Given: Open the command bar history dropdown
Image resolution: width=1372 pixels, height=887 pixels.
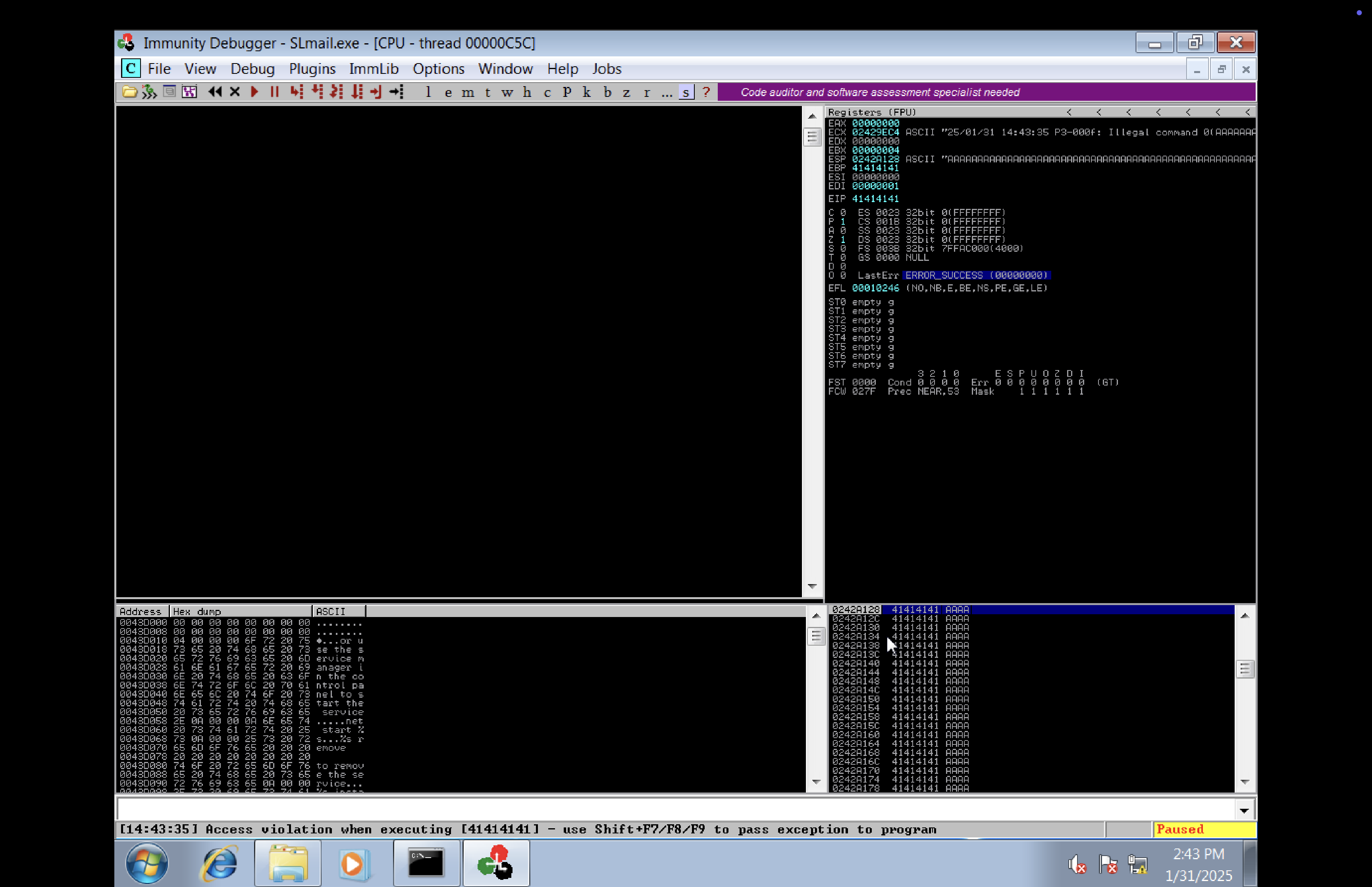Looking at the screenshot, I should coord(1244,810).
